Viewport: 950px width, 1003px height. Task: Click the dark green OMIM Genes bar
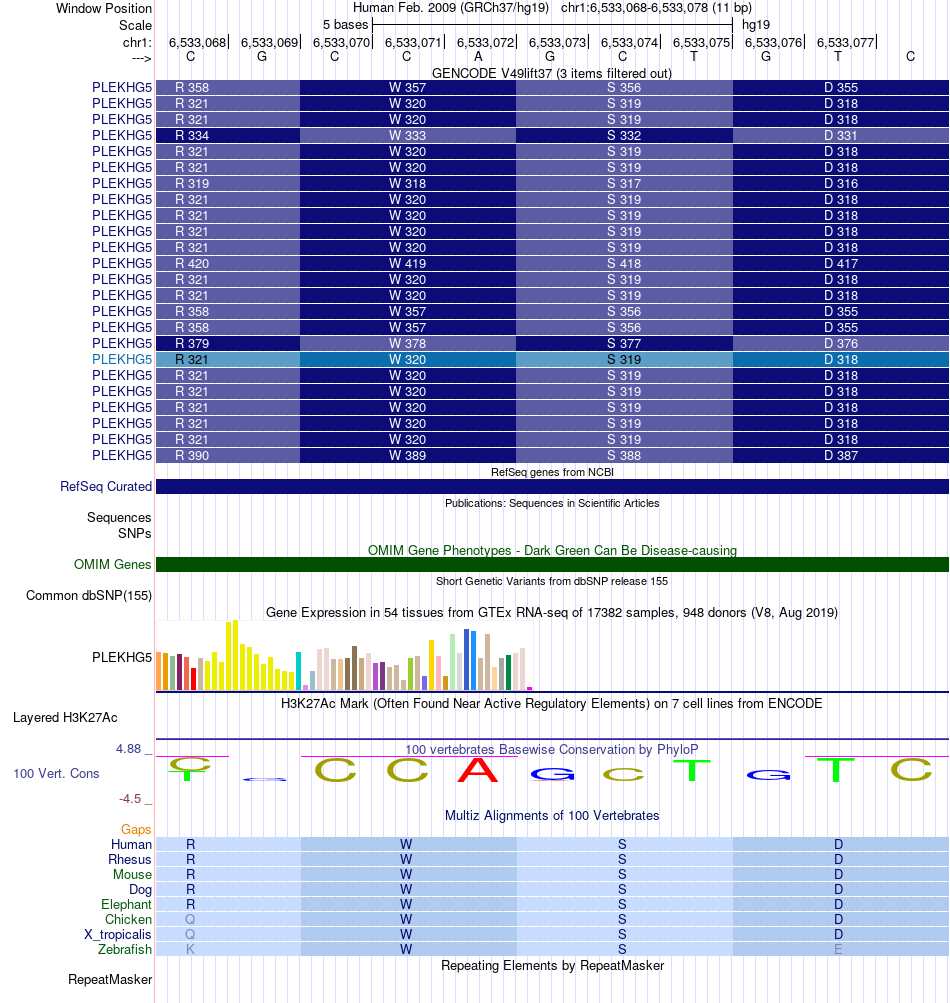pyautogui.click(x=552, y=564)
